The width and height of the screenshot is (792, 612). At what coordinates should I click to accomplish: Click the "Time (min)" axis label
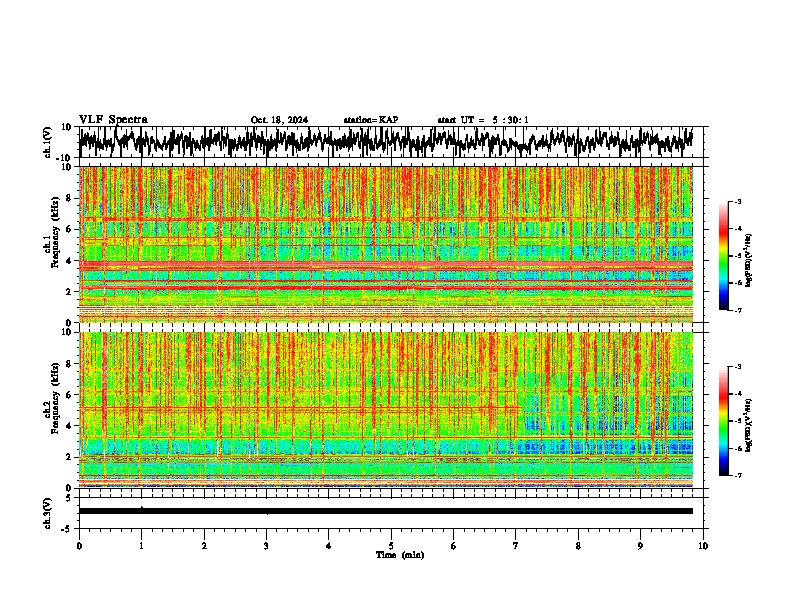click(x=400, y=555)
